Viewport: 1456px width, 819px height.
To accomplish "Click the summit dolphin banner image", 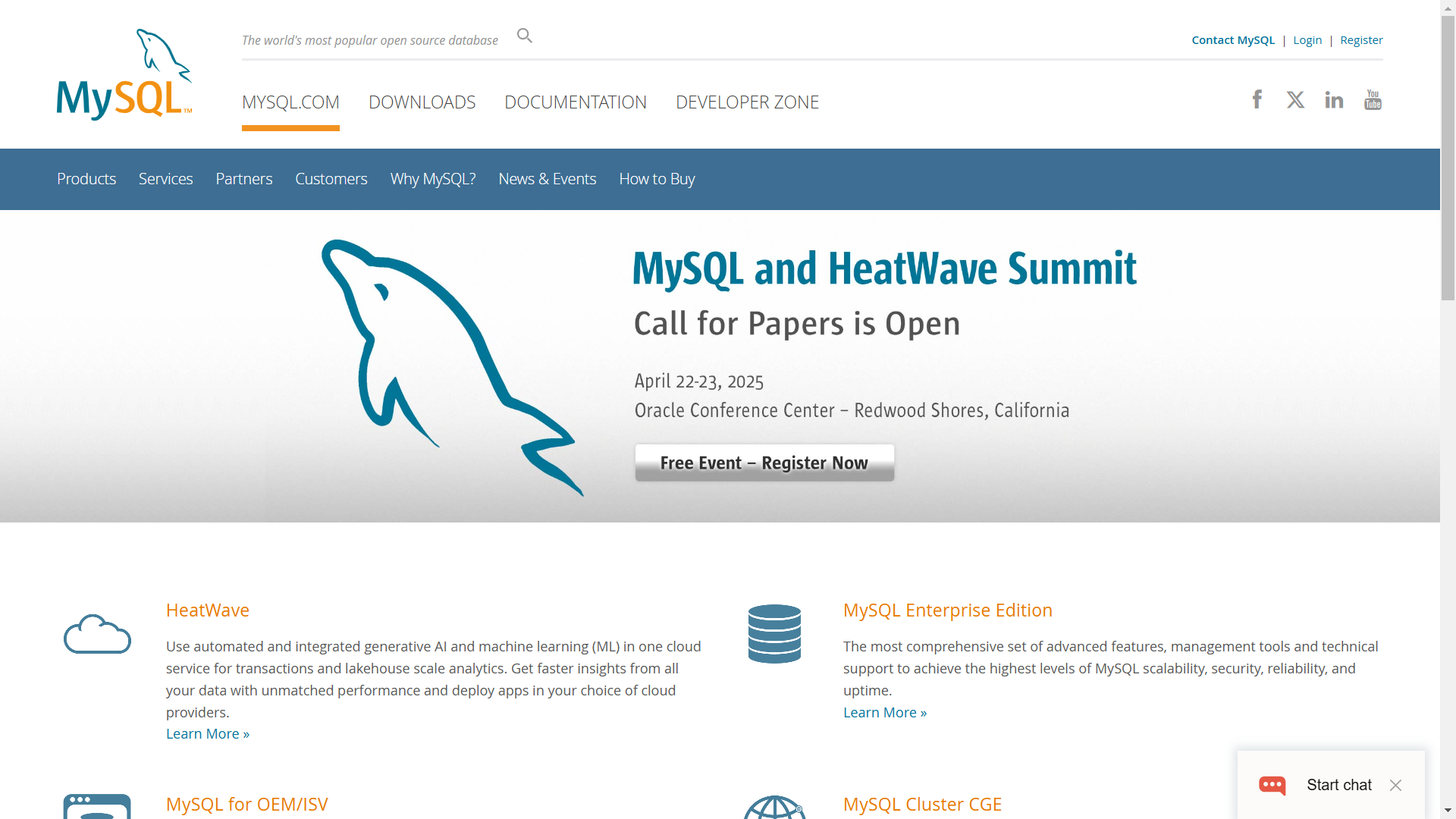I will pos(453,368).
